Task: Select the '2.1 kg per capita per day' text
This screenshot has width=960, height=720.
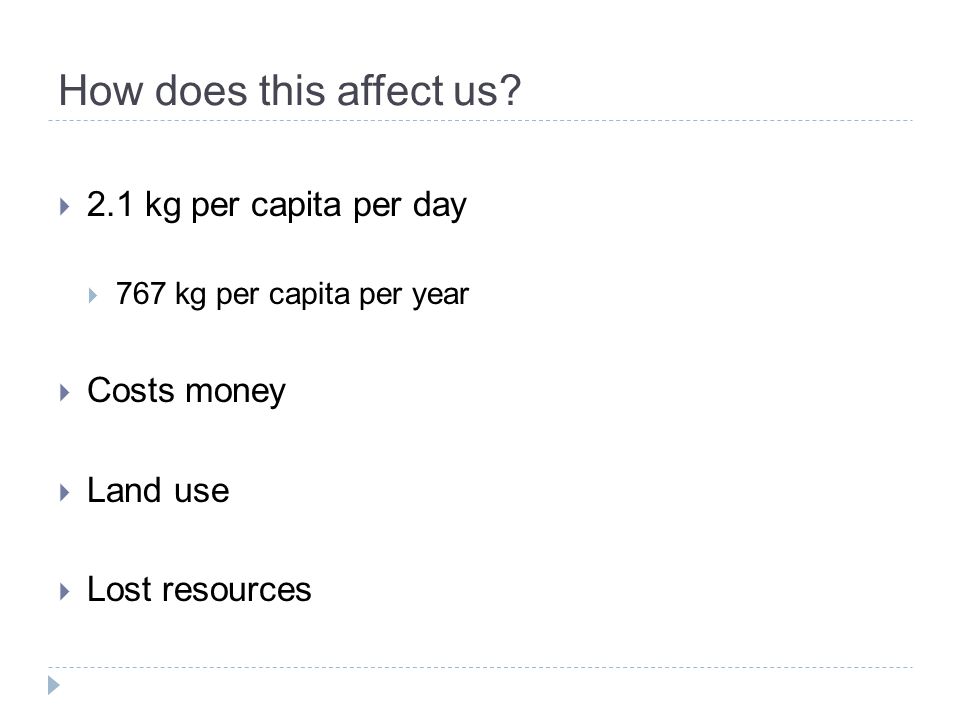Action: click(x=277, y=205)
